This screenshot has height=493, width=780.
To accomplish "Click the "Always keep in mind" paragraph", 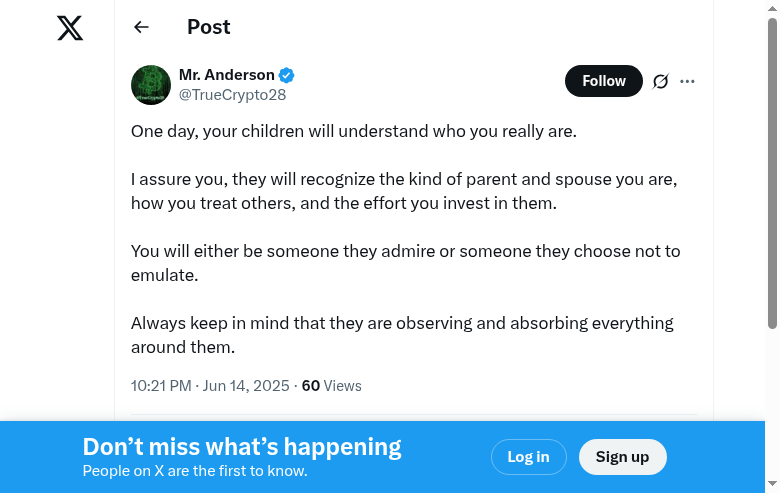I will (402, 335).
